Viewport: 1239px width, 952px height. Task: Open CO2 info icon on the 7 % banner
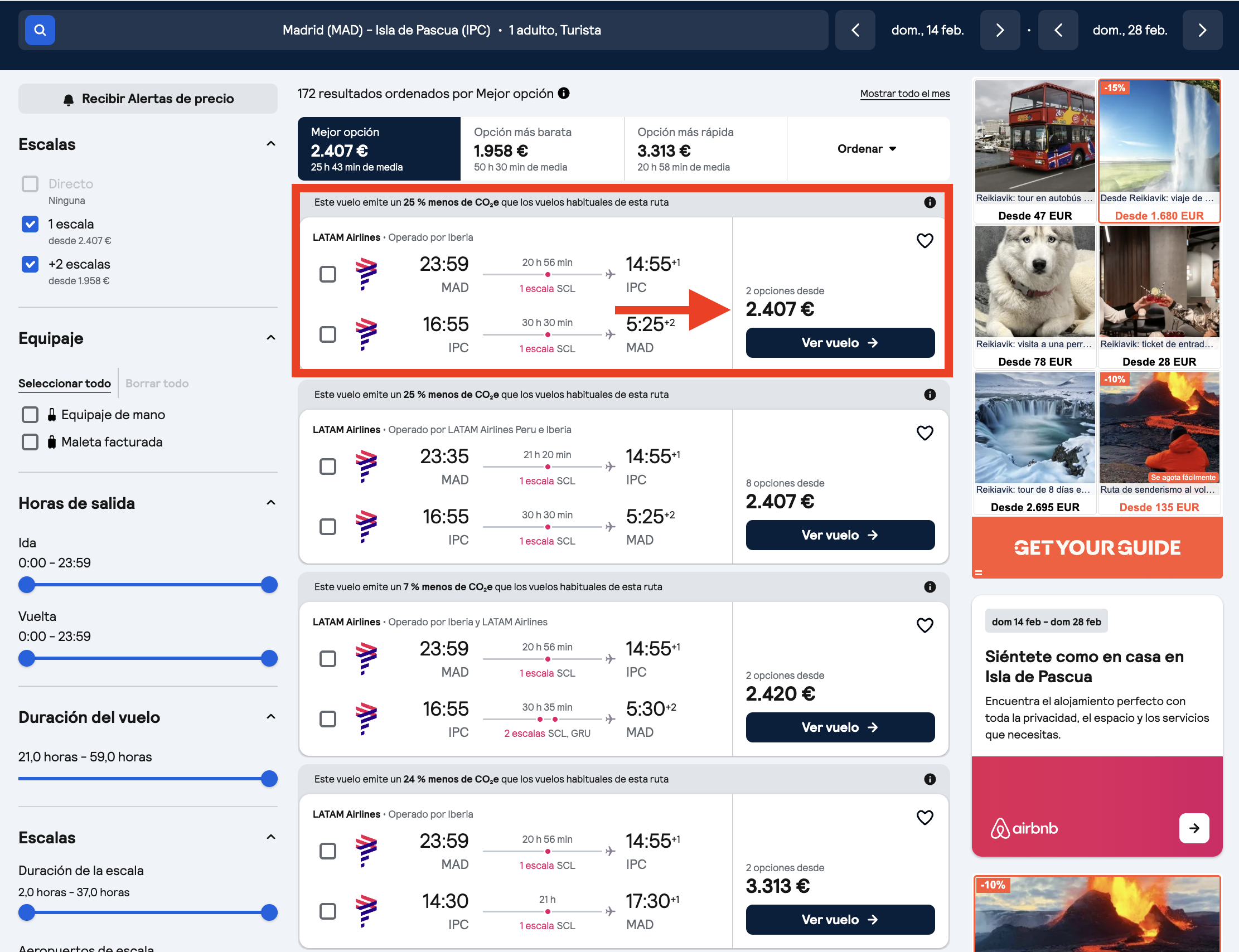point(930,586)
